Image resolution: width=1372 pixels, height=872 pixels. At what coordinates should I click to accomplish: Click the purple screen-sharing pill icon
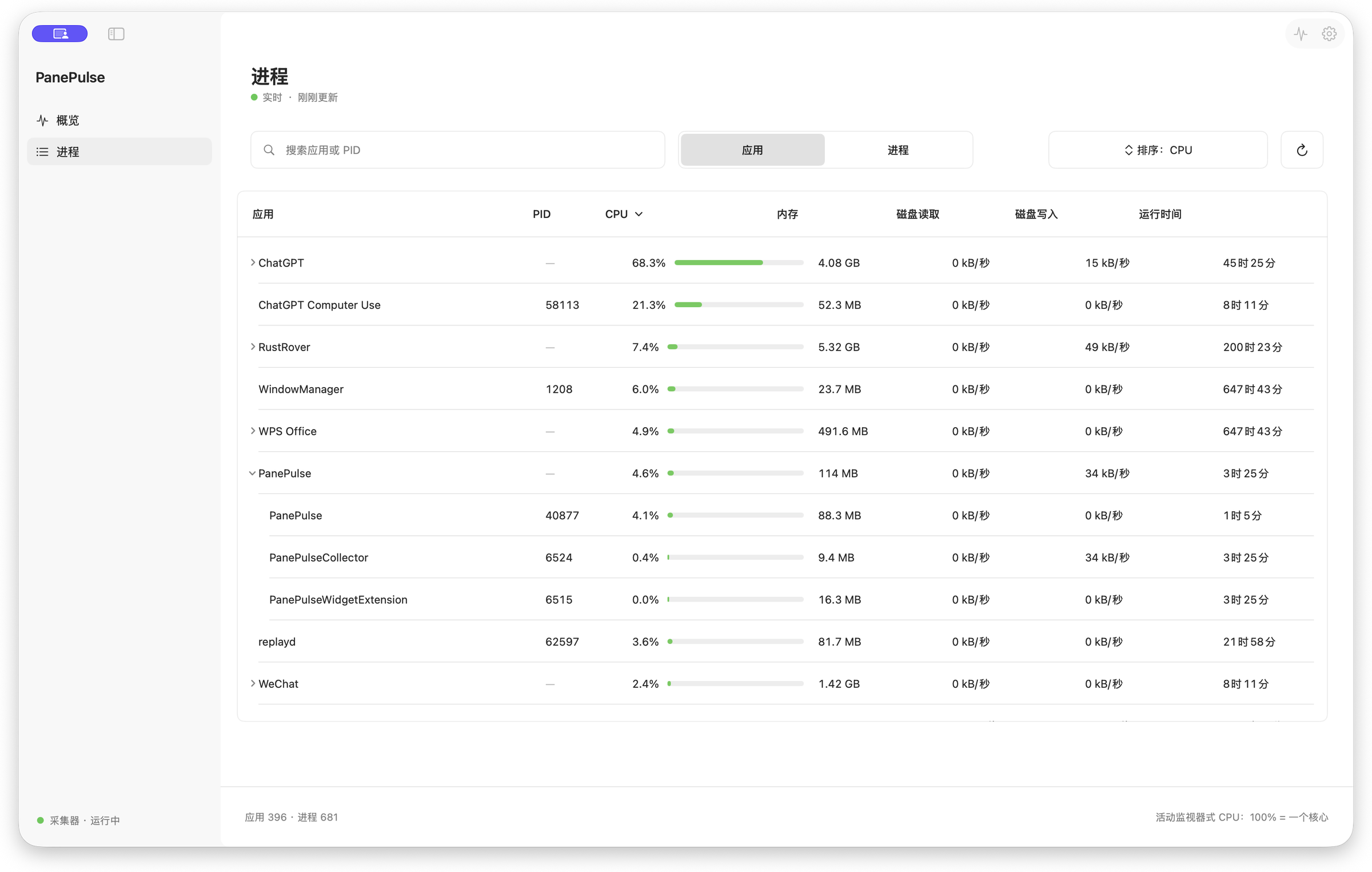click(59, 34)
